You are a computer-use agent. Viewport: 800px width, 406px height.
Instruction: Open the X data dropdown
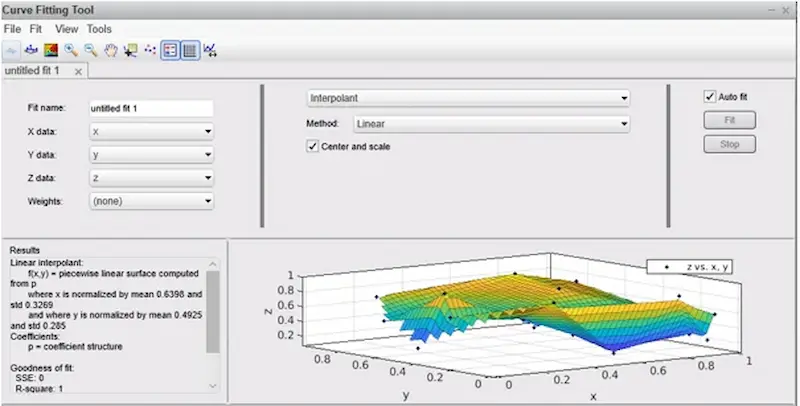(152, 132)
